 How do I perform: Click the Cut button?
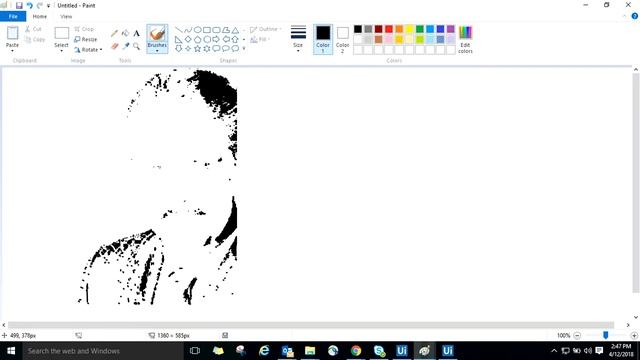coord(33,29)
